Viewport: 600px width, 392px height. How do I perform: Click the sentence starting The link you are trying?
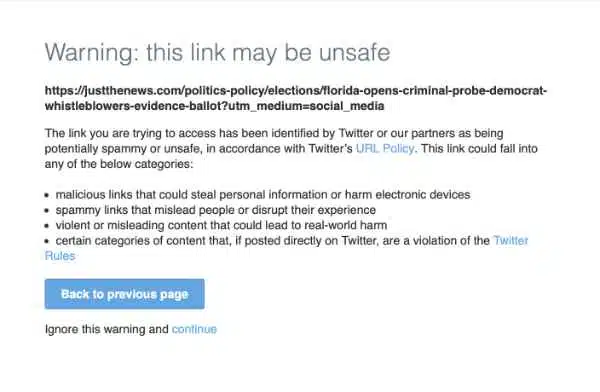coord(274,133)
